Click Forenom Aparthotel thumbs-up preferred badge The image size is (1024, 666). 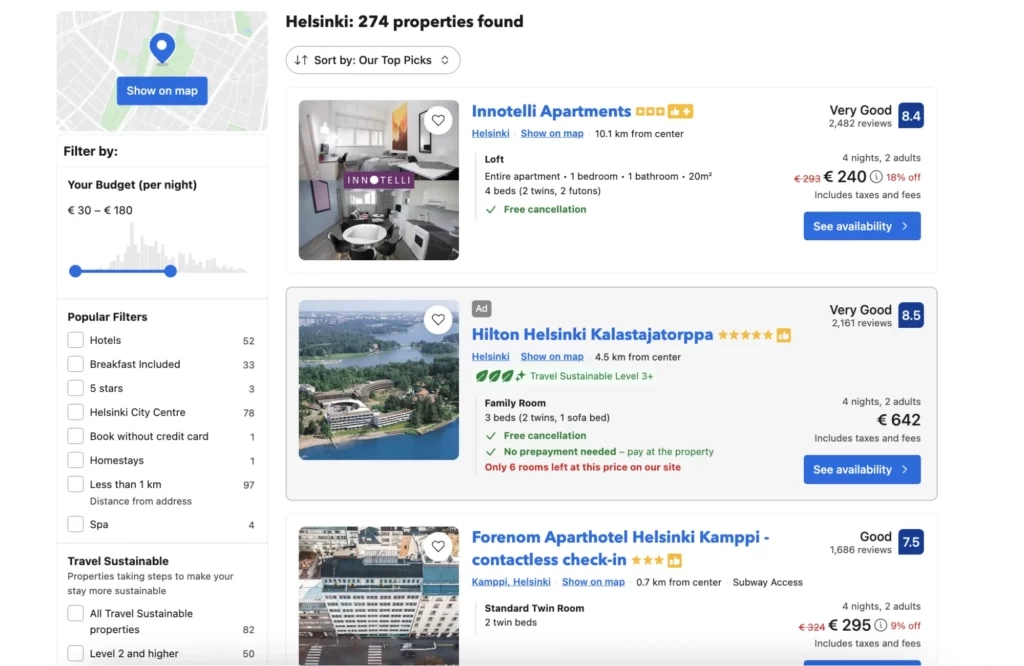pyautogui.click(x=675, y=560)
